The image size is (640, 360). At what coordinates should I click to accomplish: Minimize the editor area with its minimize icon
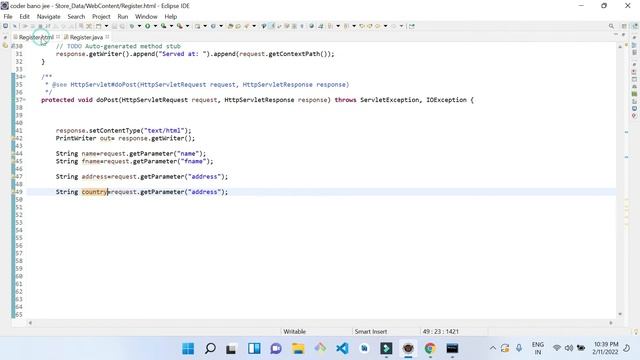[x=616, y=35]
